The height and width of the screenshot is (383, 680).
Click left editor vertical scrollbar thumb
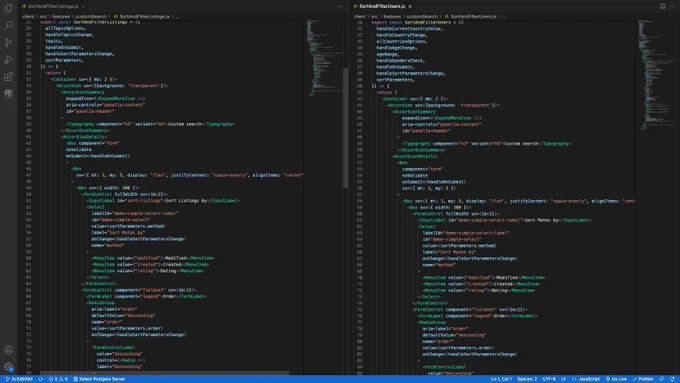pos(345,128)
